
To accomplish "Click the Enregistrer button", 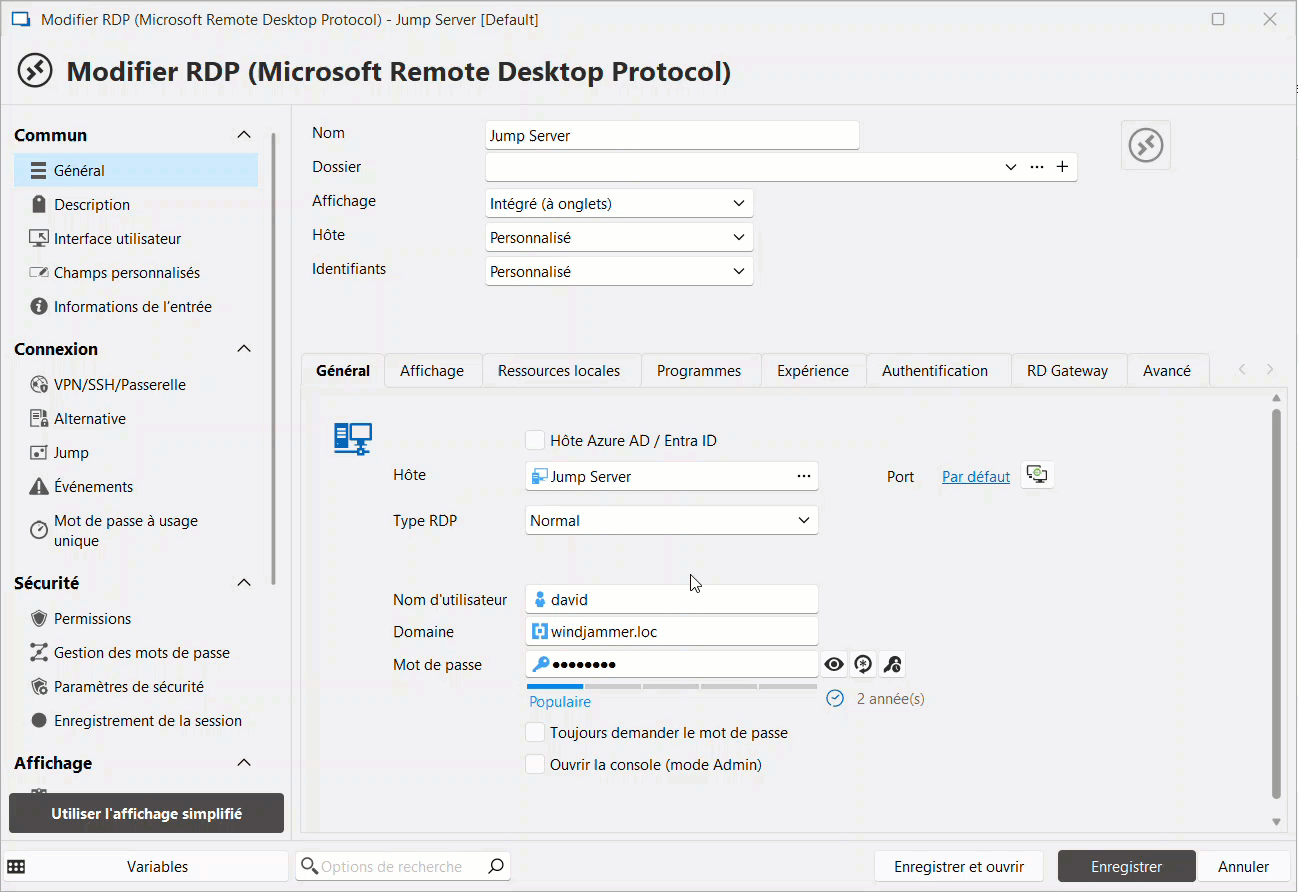I will click(1126, 866).
